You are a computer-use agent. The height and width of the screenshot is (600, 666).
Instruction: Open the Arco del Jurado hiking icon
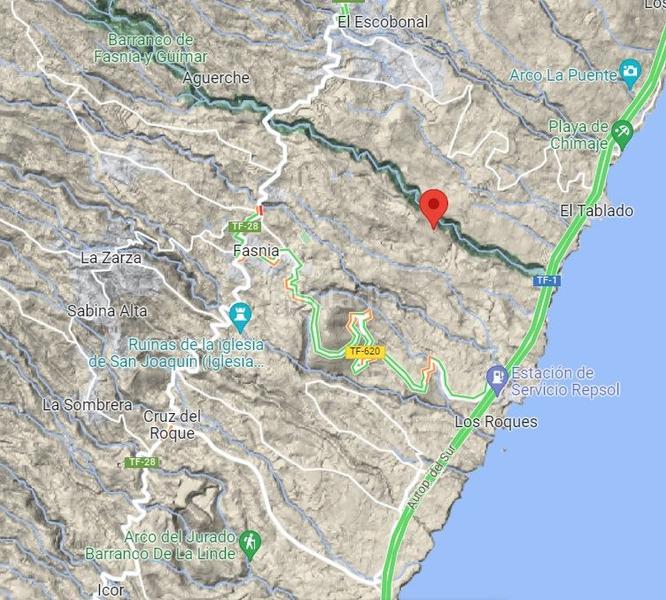click(x=250, y=545)
